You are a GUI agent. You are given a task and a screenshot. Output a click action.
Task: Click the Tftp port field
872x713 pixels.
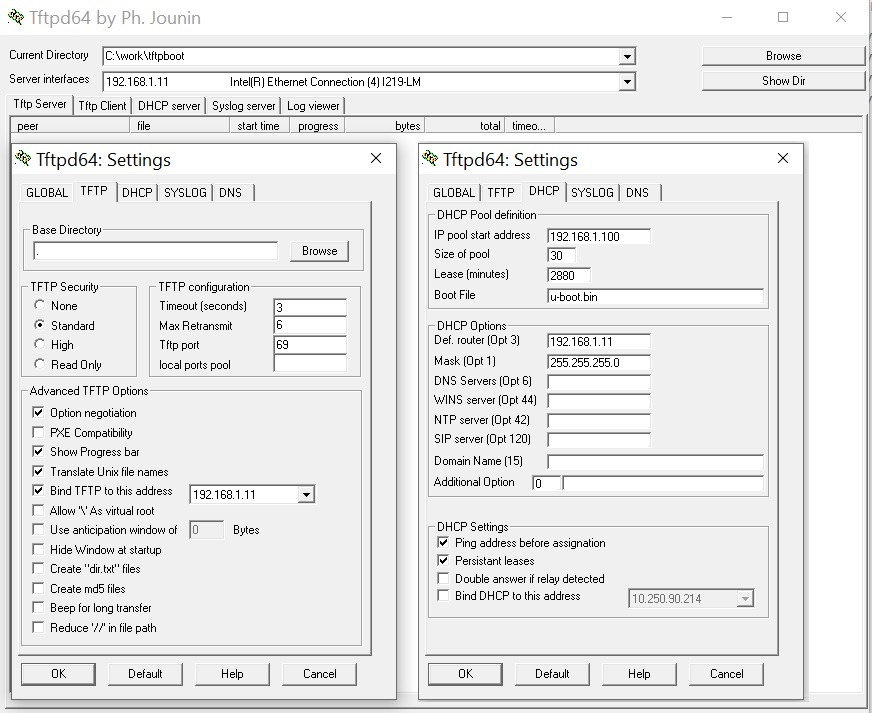click(x=310, y=344)
